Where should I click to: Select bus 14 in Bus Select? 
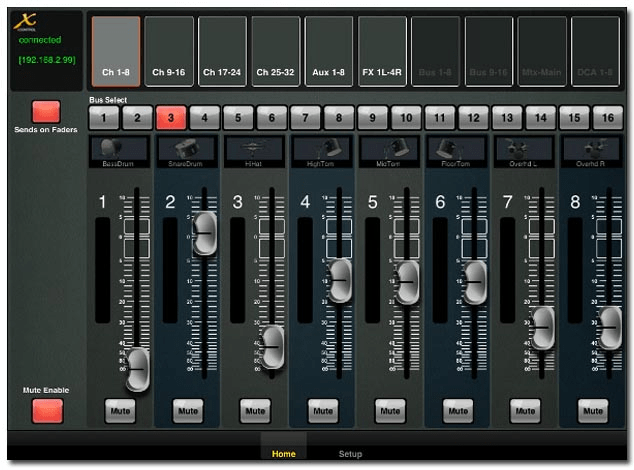[x=541, y=118]
